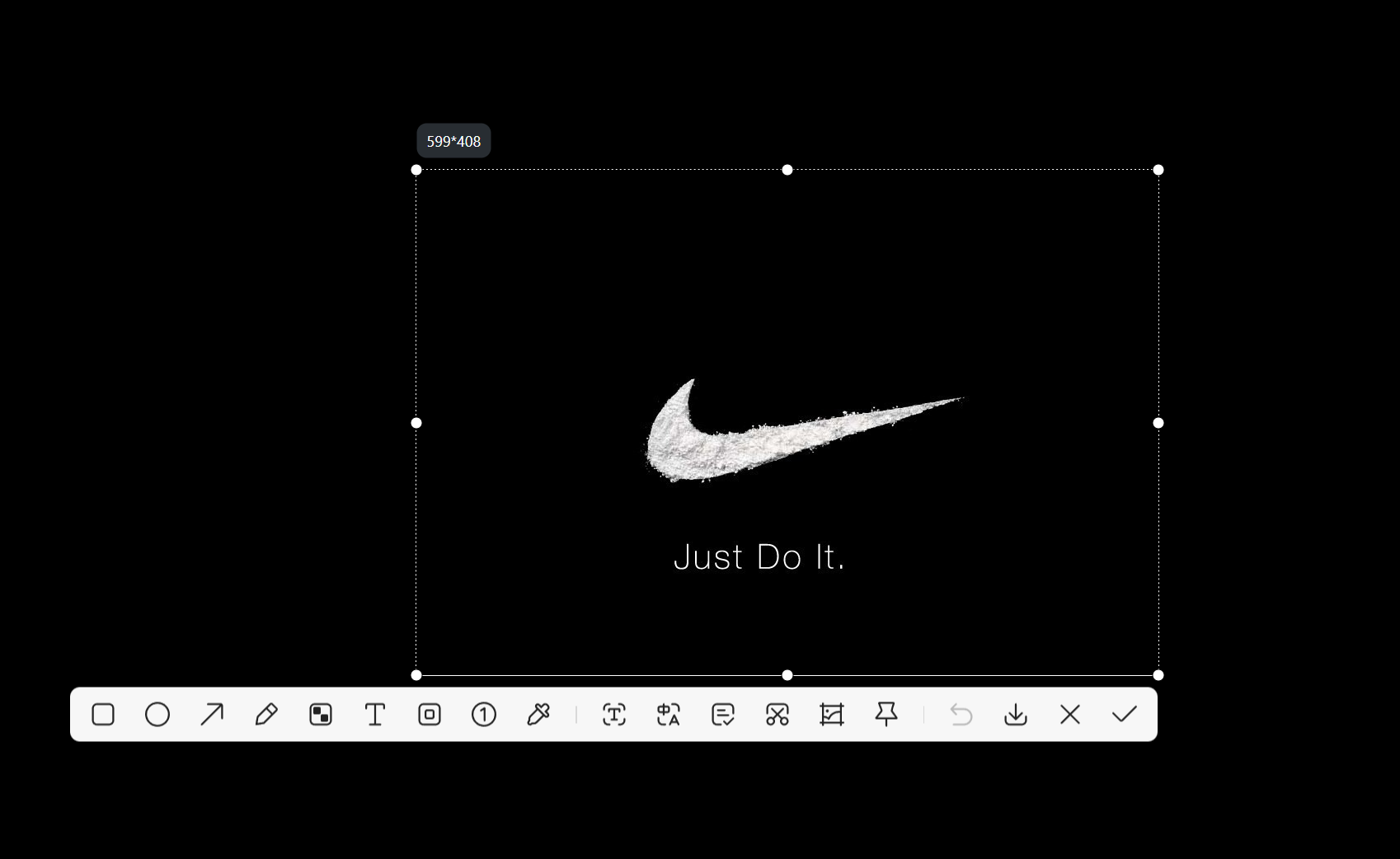Cancel the screenshot with X

click(1070, 714)
